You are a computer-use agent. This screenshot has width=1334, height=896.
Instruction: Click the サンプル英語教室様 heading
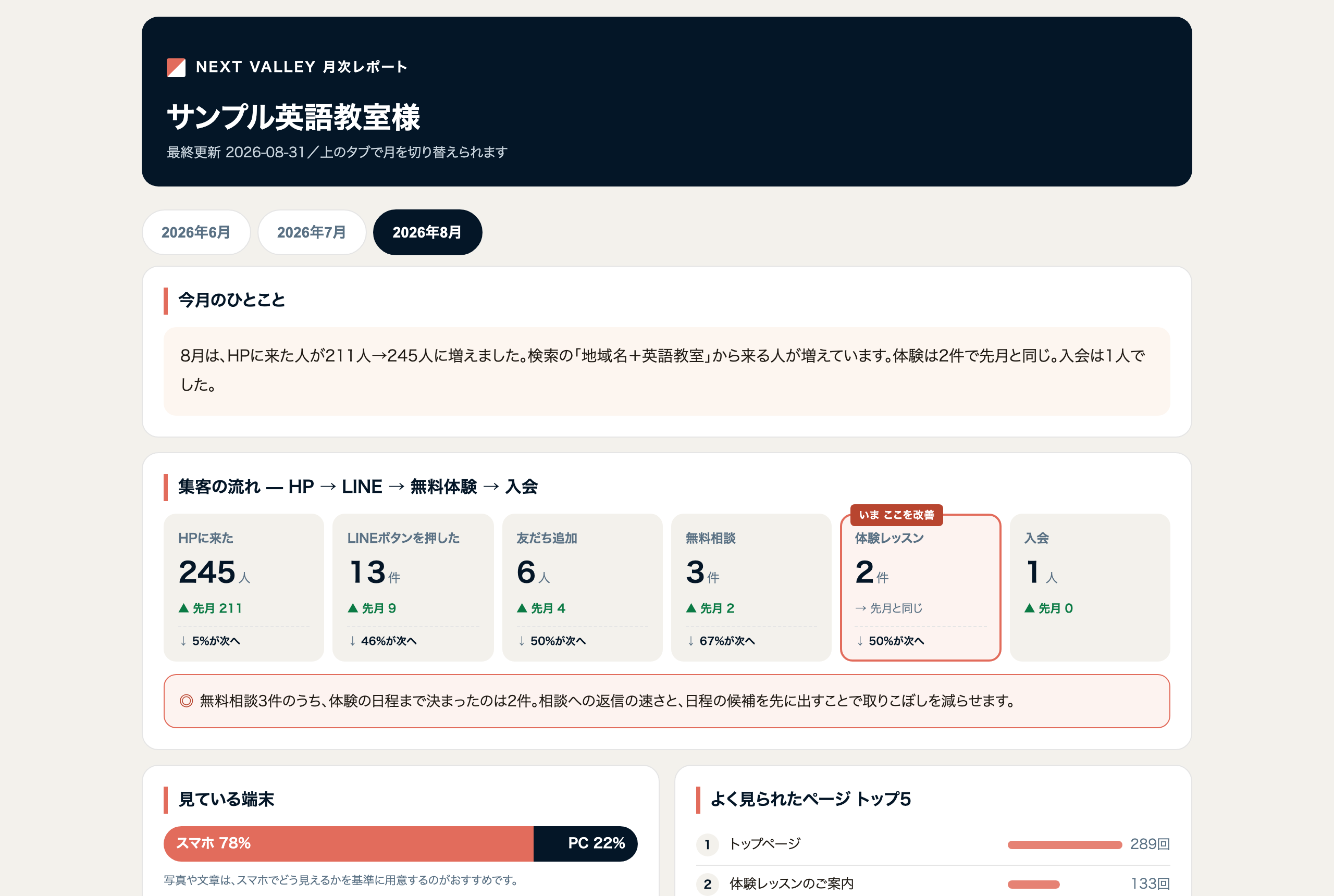click(293, 117)
